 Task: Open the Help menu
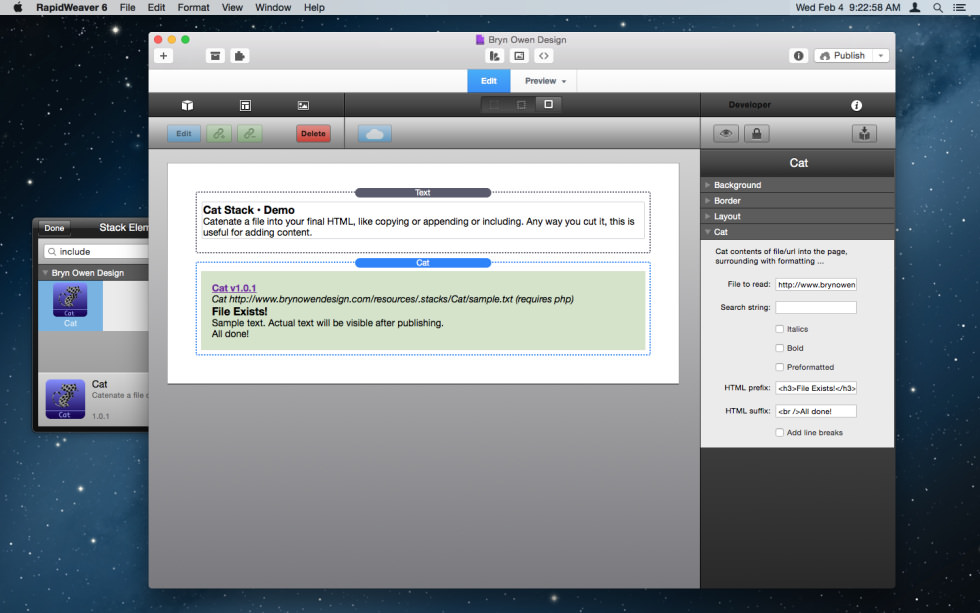pos(314,7)
